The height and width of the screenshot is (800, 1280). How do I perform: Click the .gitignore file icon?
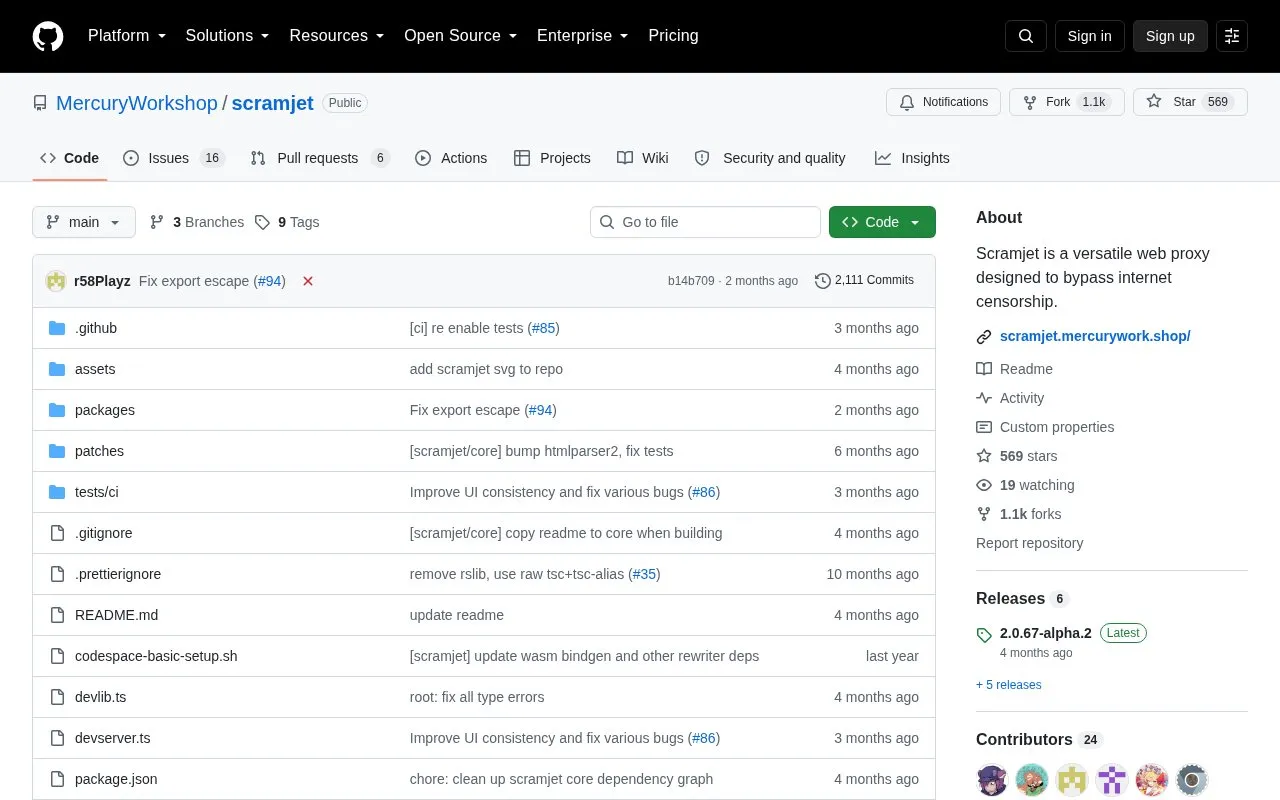[57, 533]
